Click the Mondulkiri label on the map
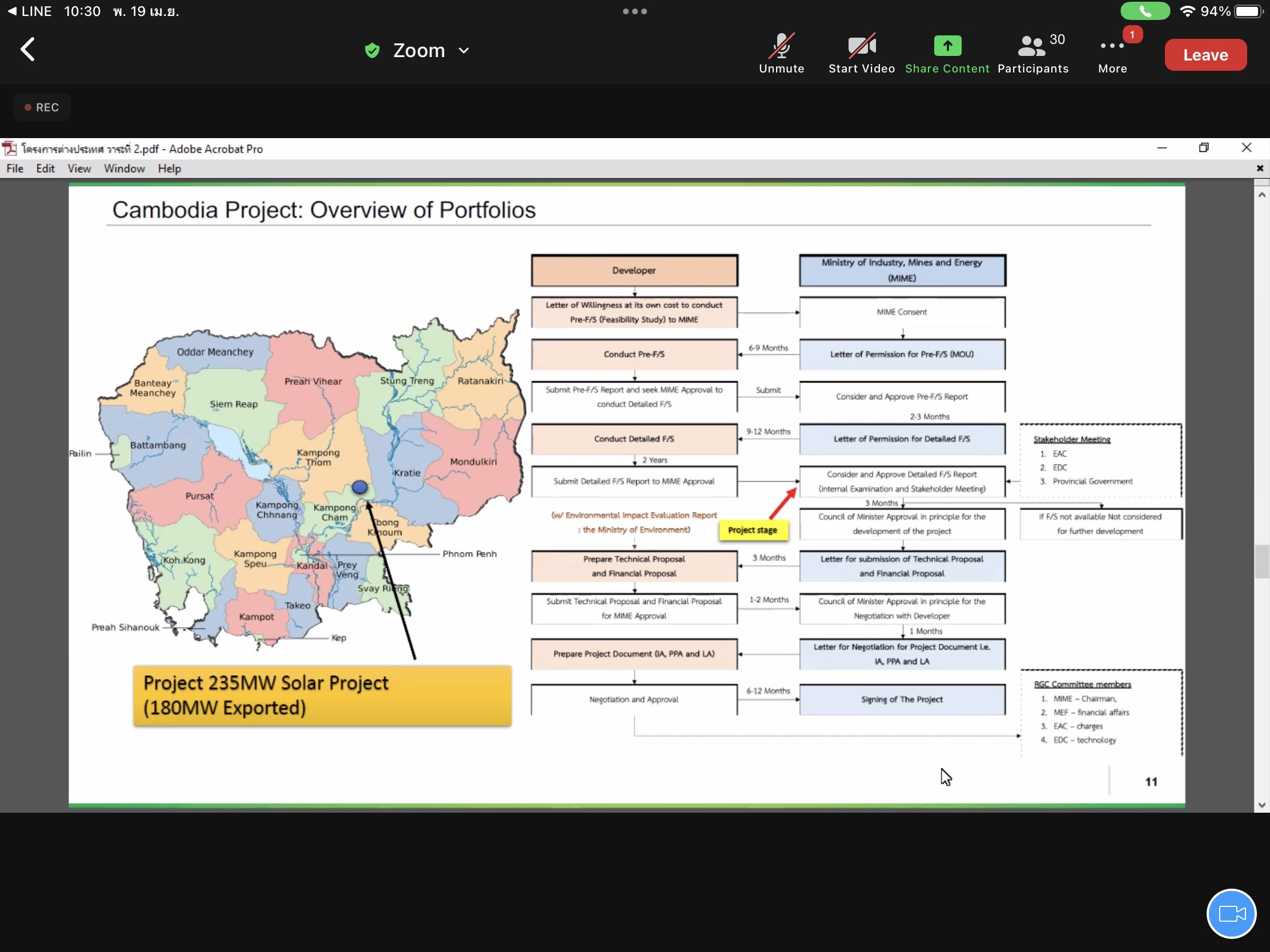The height and width of the screenshot is (952, 1270). (x=473, y=462)
